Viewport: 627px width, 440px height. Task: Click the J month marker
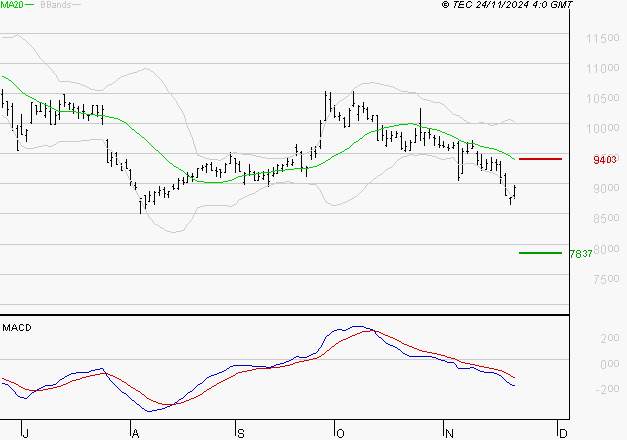tap(25, 434)
